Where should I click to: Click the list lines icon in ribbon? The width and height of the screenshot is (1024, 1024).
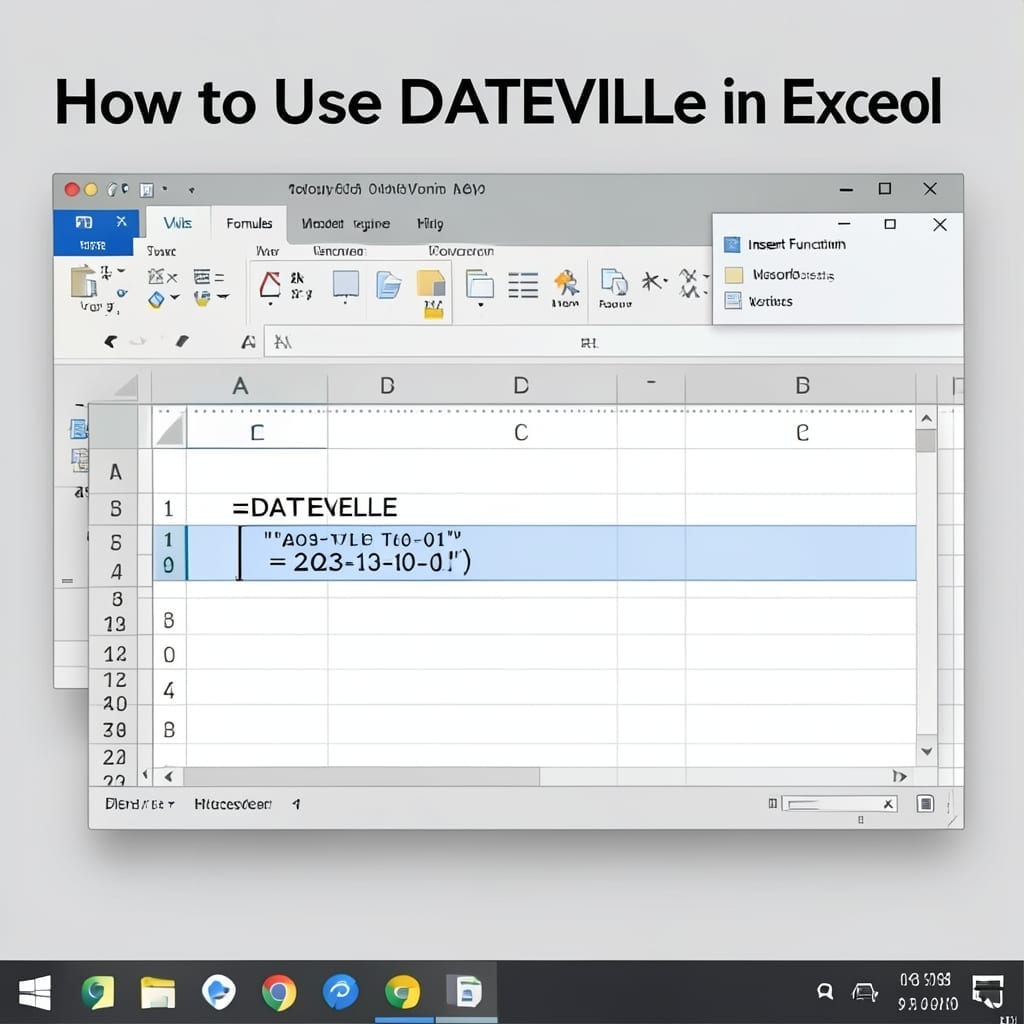click(x=523, y=285)
